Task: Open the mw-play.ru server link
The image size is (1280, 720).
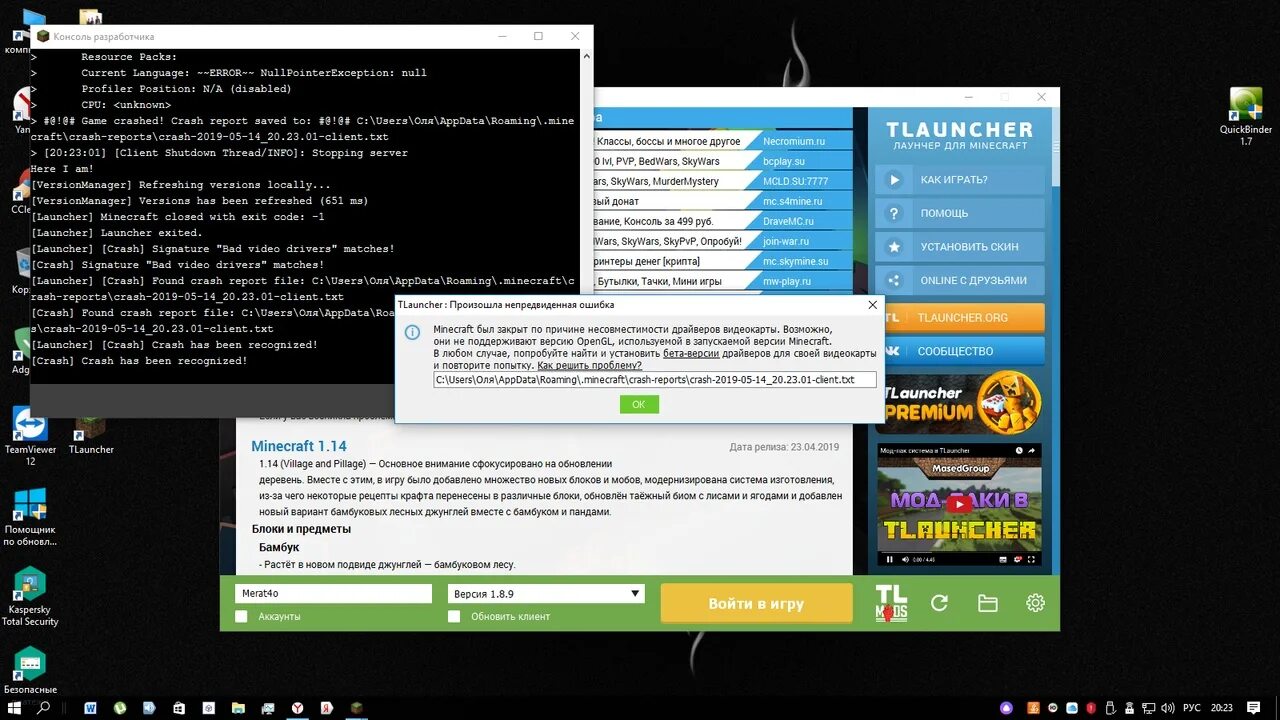Action: (786, 282)
